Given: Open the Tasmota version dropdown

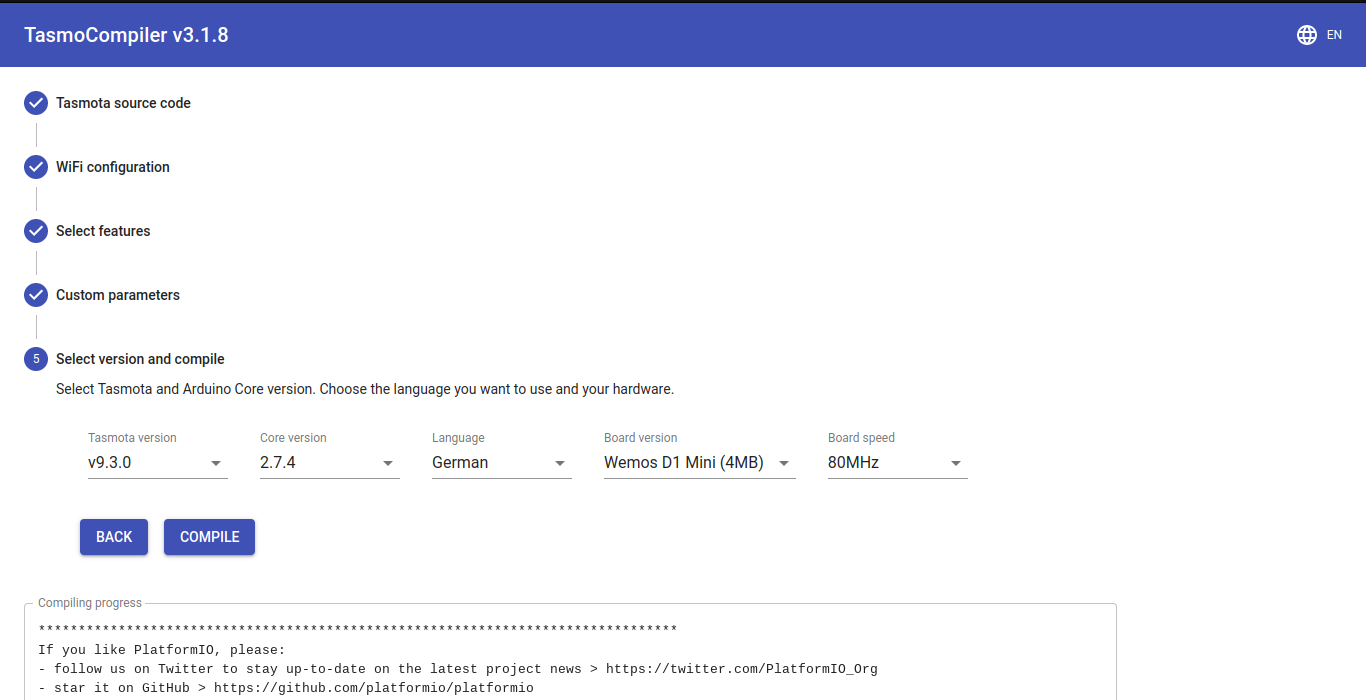Looking at the screenshot, I should point(158,463).
